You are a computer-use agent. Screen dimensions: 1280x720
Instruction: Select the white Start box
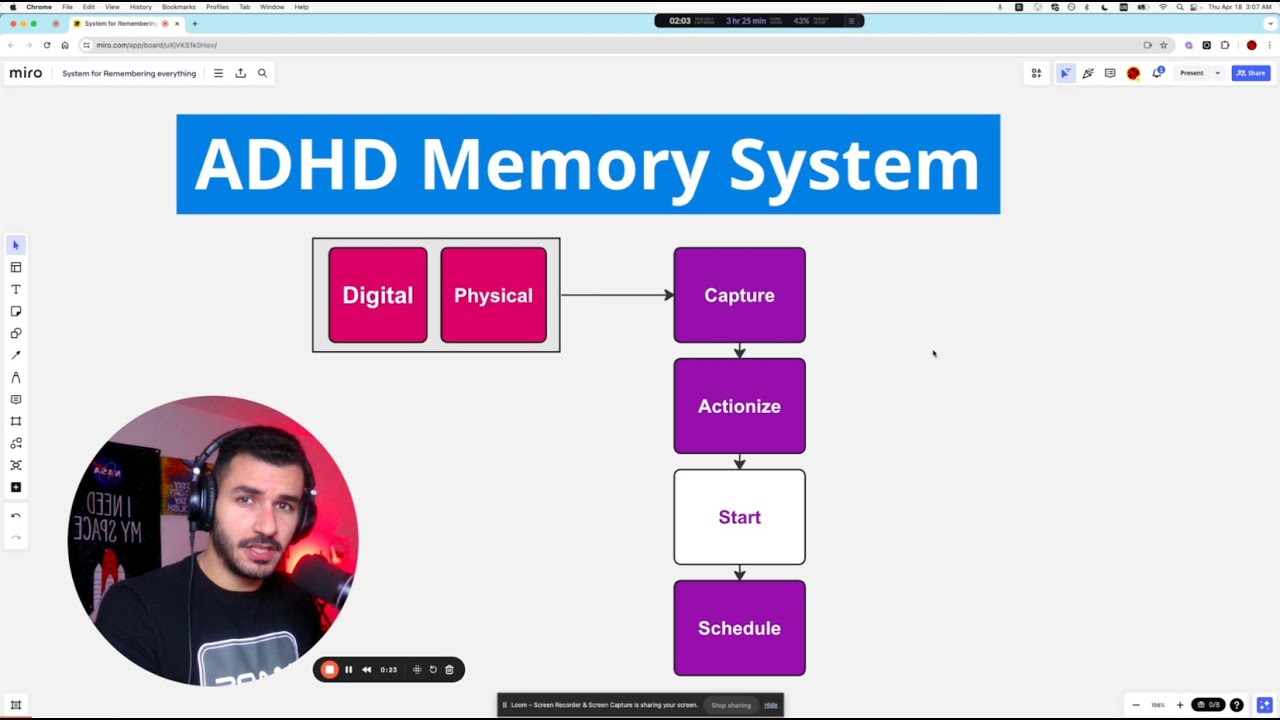point(740,517)
